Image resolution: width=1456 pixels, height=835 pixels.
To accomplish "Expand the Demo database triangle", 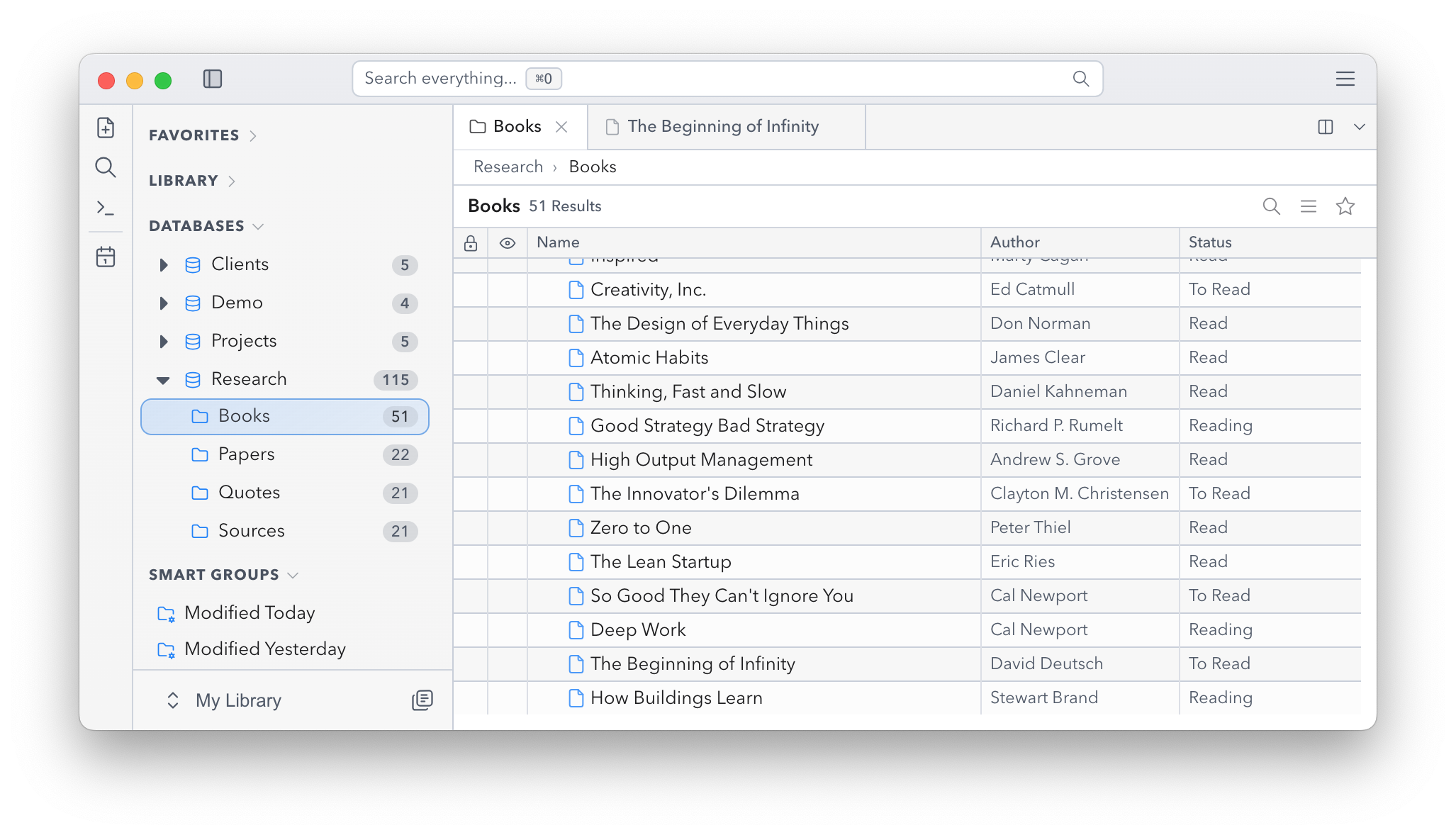I will [163, 303].
